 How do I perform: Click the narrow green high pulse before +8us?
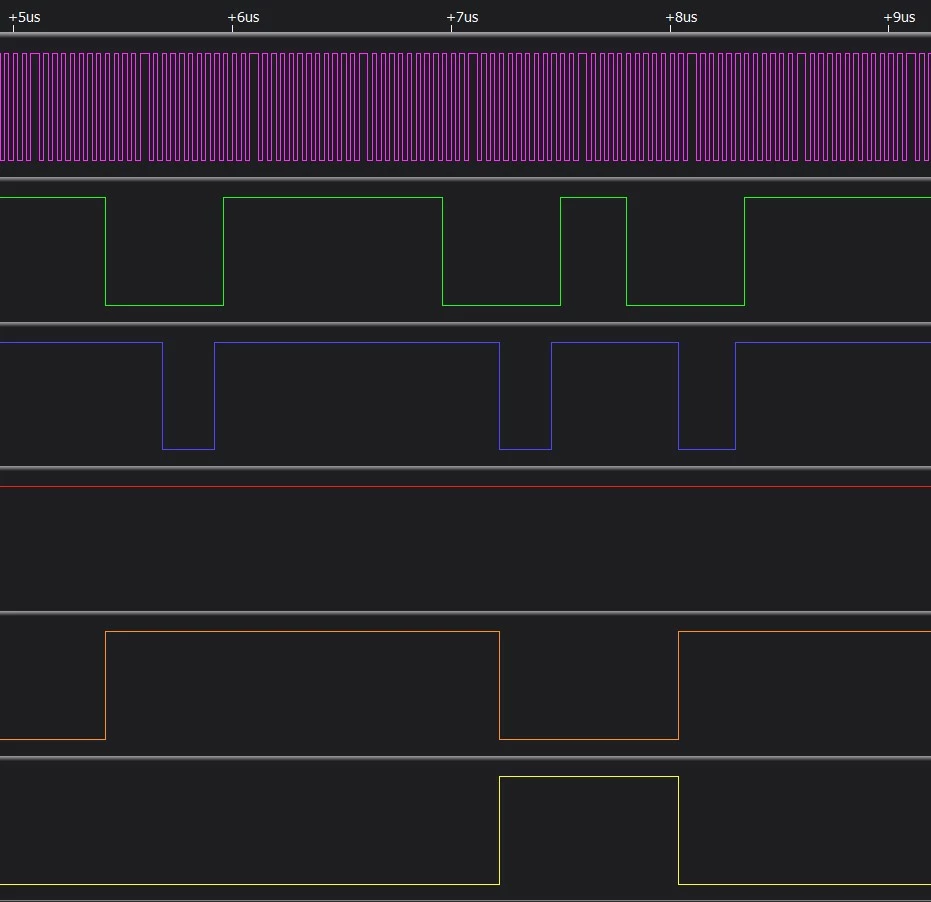tap(593, 251)
